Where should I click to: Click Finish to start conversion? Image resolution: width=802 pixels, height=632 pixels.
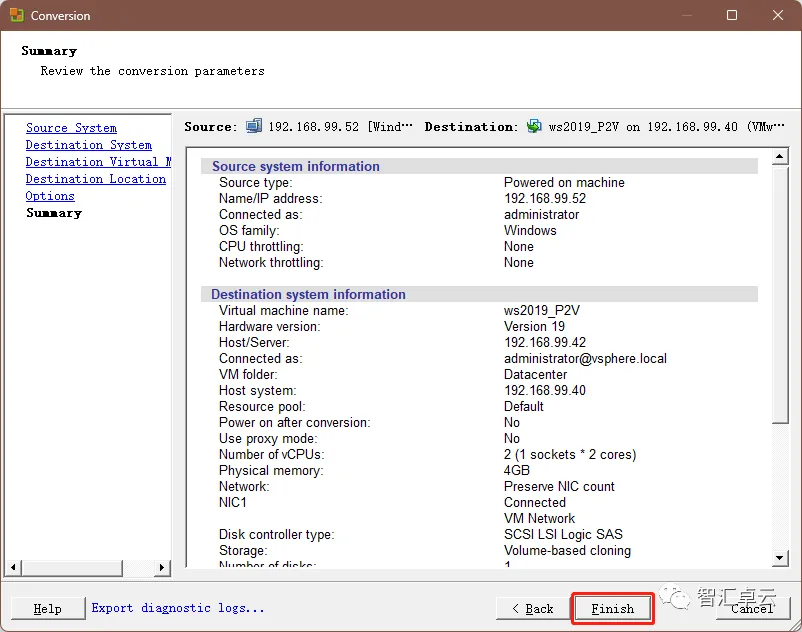[613, 608]
